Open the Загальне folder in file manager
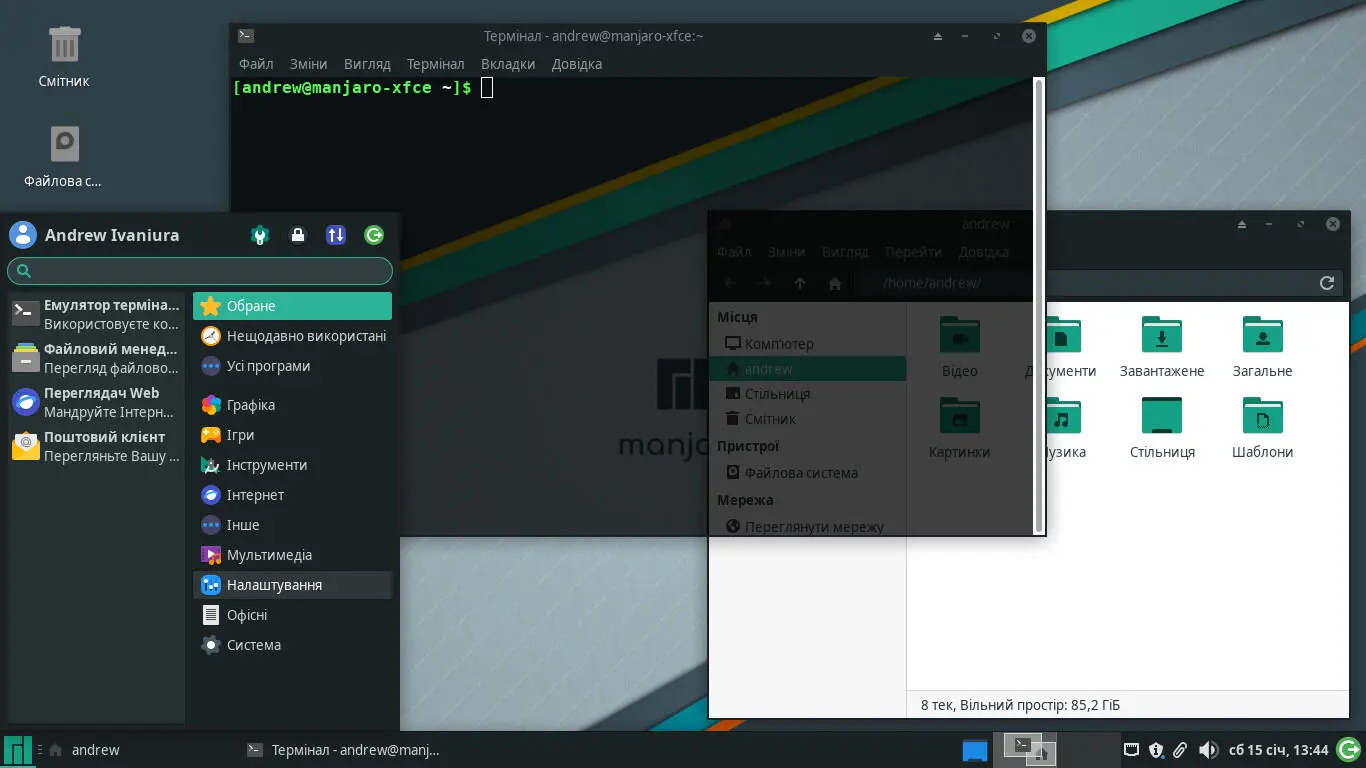 1262,347
